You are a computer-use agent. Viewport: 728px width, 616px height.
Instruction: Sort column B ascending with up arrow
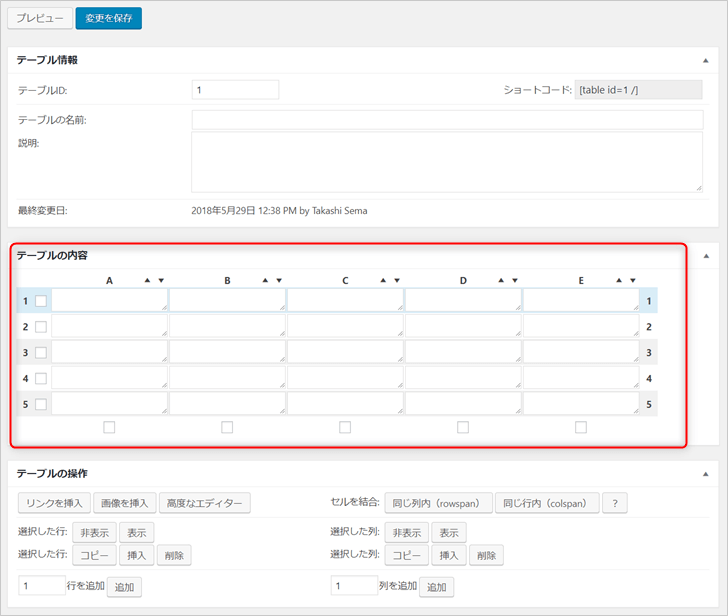(266, 281)
